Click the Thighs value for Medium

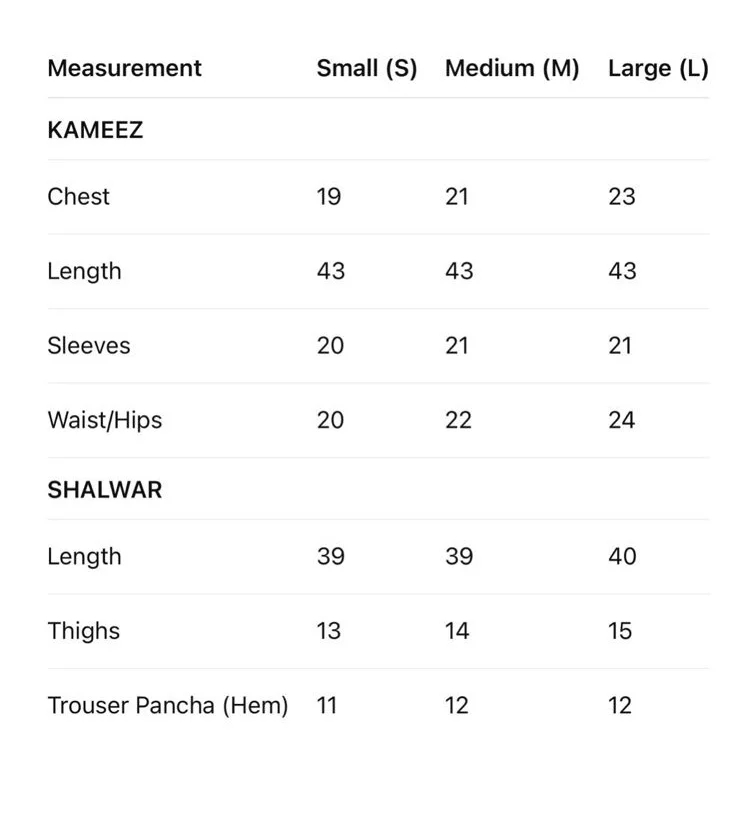(457, 631)
